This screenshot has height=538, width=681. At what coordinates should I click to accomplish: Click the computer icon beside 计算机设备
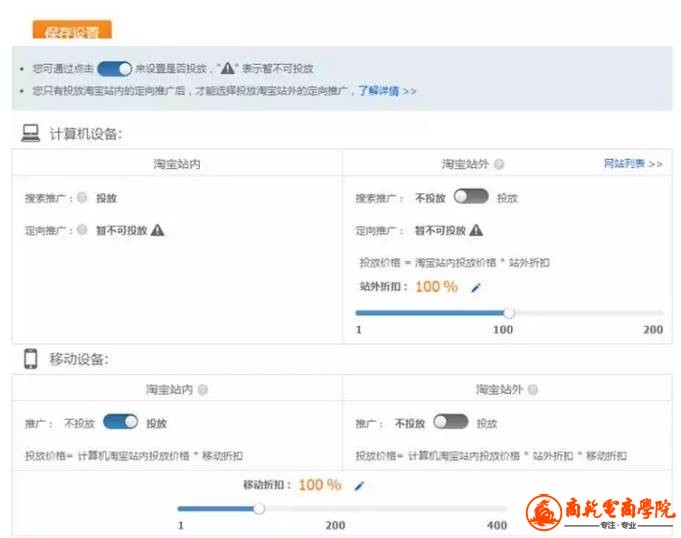pyautogui.click(x=30, y=133)
